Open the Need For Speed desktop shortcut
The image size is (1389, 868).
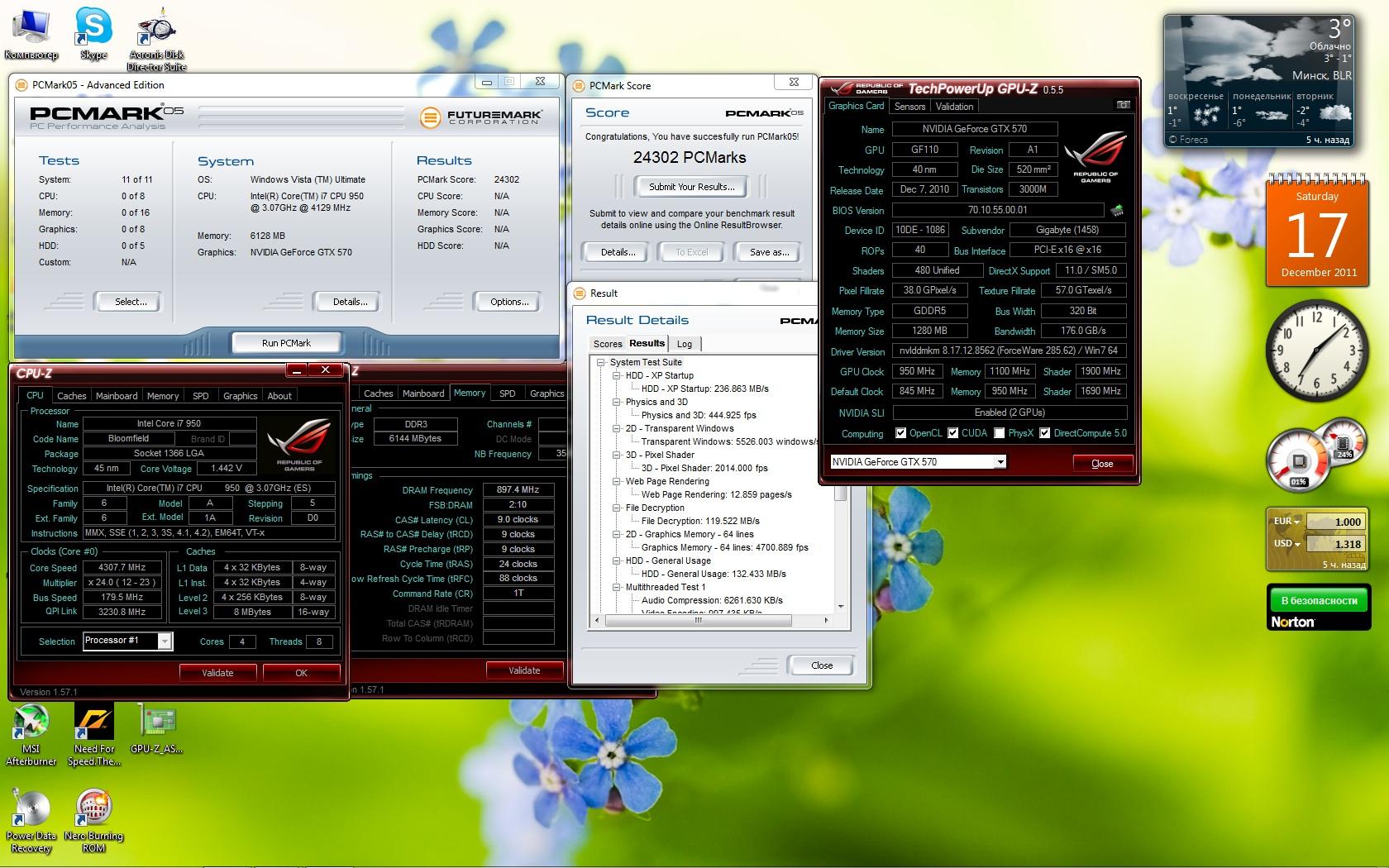pos(93,734)
